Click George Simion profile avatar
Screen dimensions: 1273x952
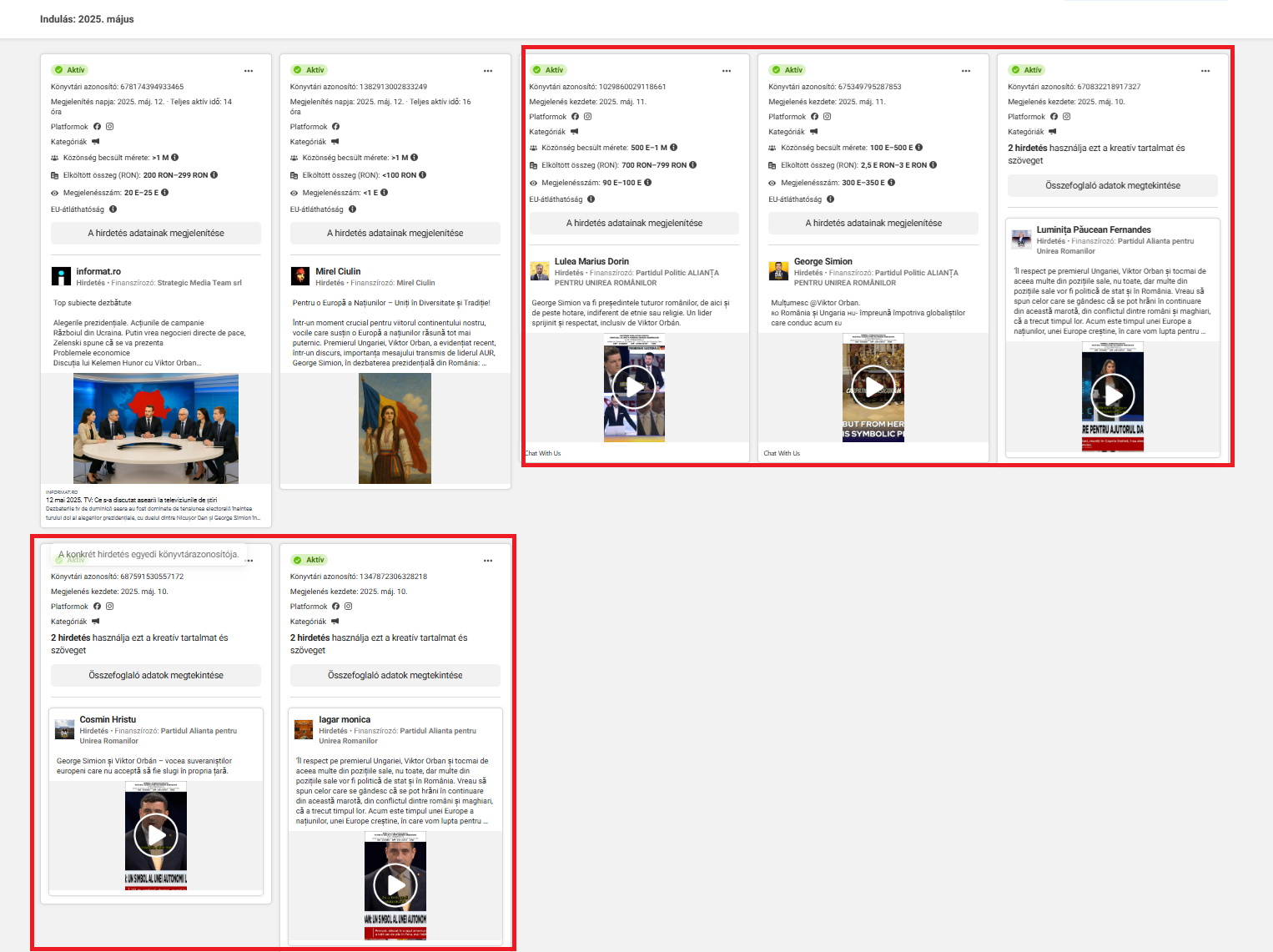click(778, 271)
